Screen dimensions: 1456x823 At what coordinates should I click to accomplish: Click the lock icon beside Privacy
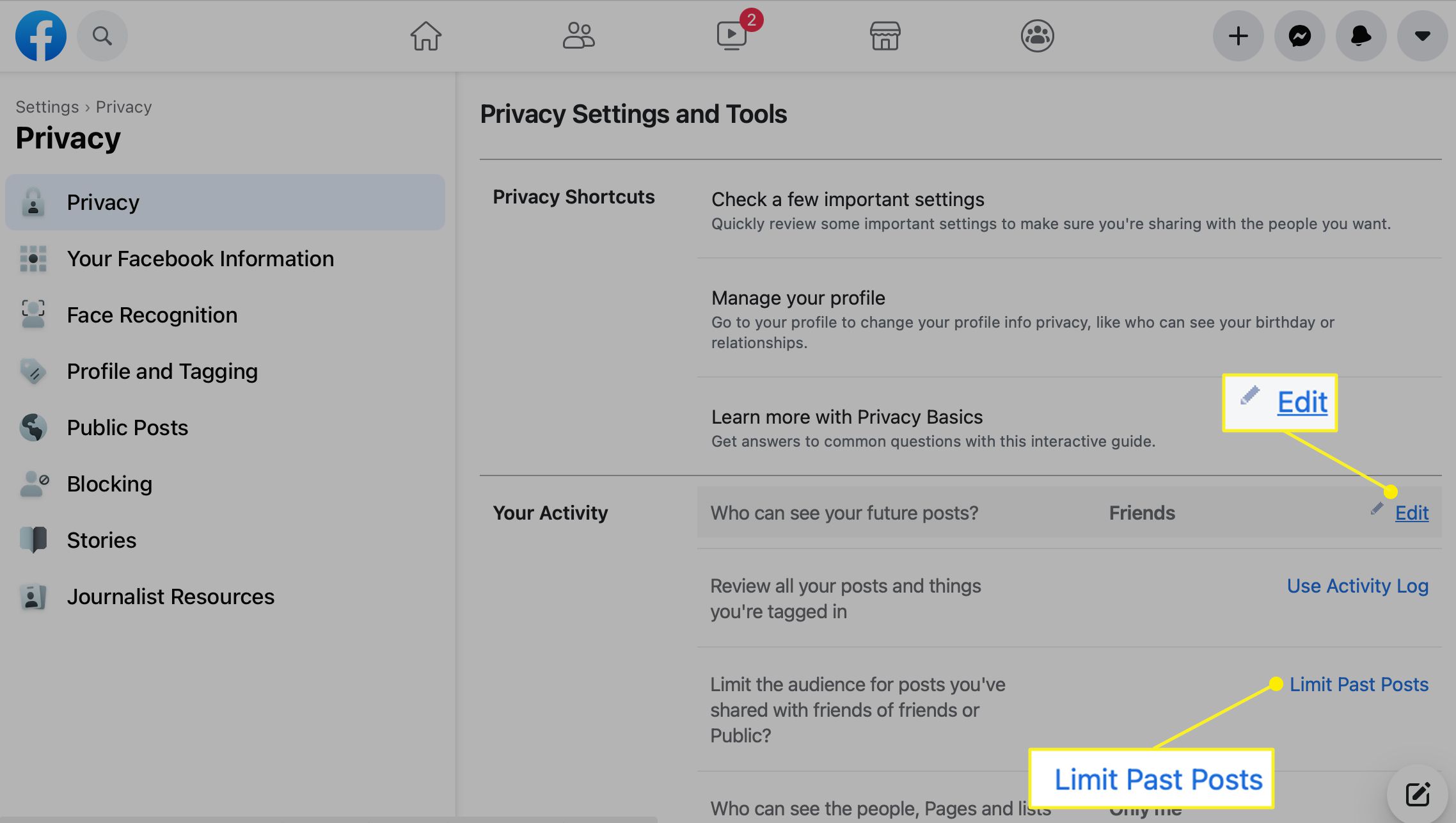click(x=33, y=202)
